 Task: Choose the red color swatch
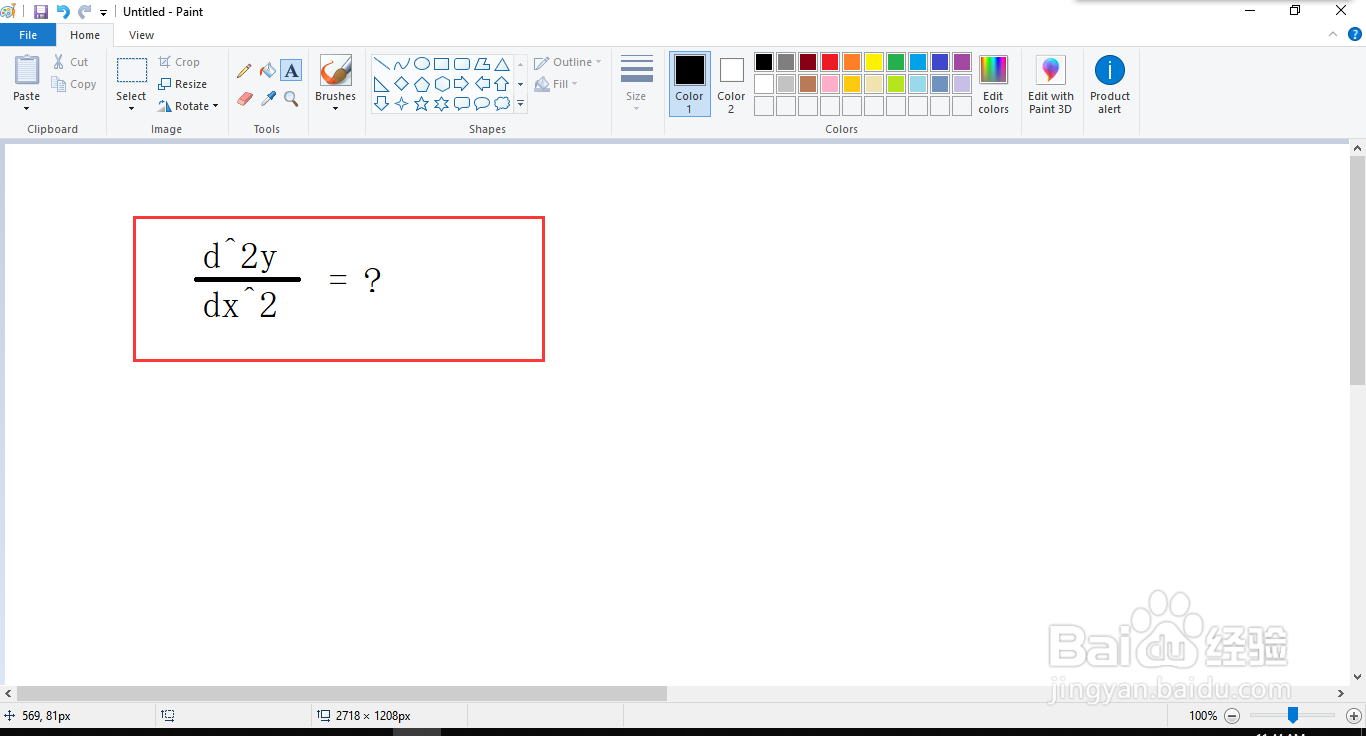pos(830,62)
